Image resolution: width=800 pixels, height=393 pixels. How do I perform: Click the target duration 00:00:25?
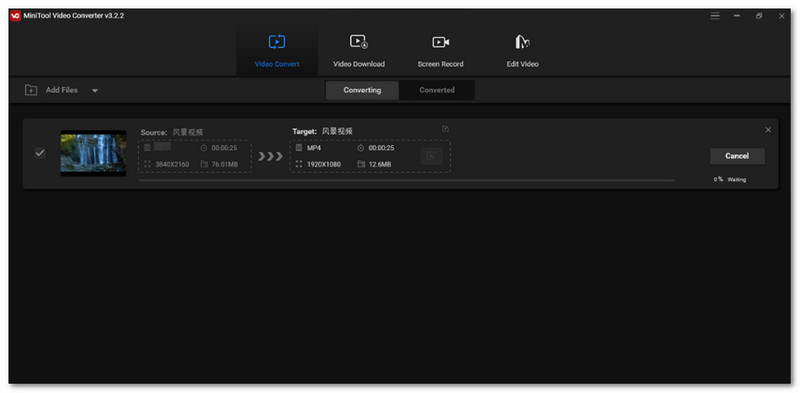click(381, 148)
